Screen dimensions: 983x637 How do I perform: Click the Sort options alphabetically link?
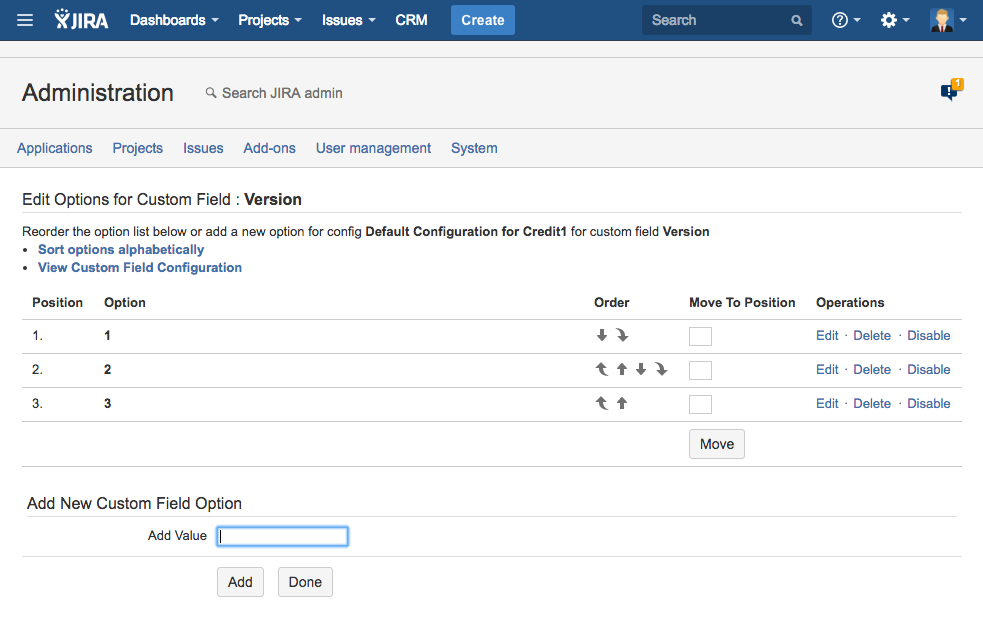click(x=121, y=250)
